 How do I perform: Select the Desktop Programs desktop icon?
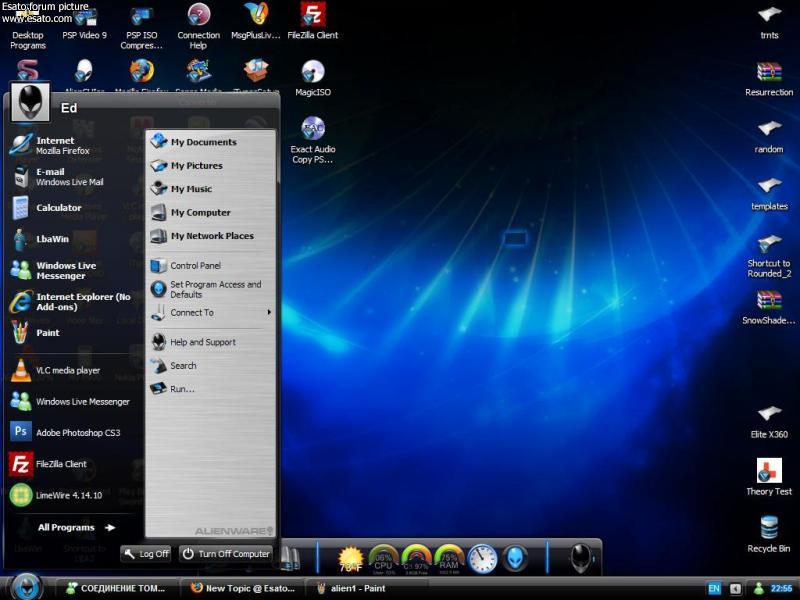28,27
